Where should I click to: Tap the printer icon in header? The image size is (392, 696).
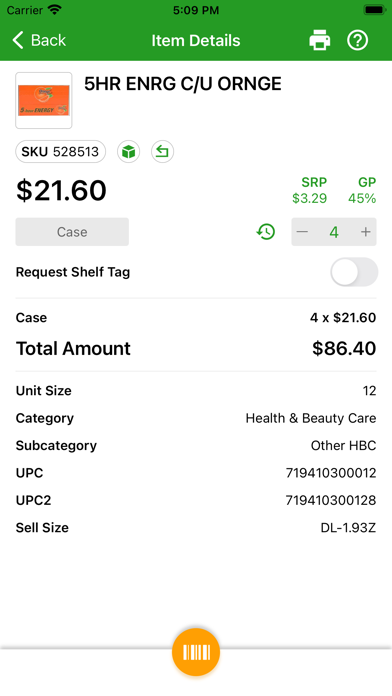coord(320,40)
